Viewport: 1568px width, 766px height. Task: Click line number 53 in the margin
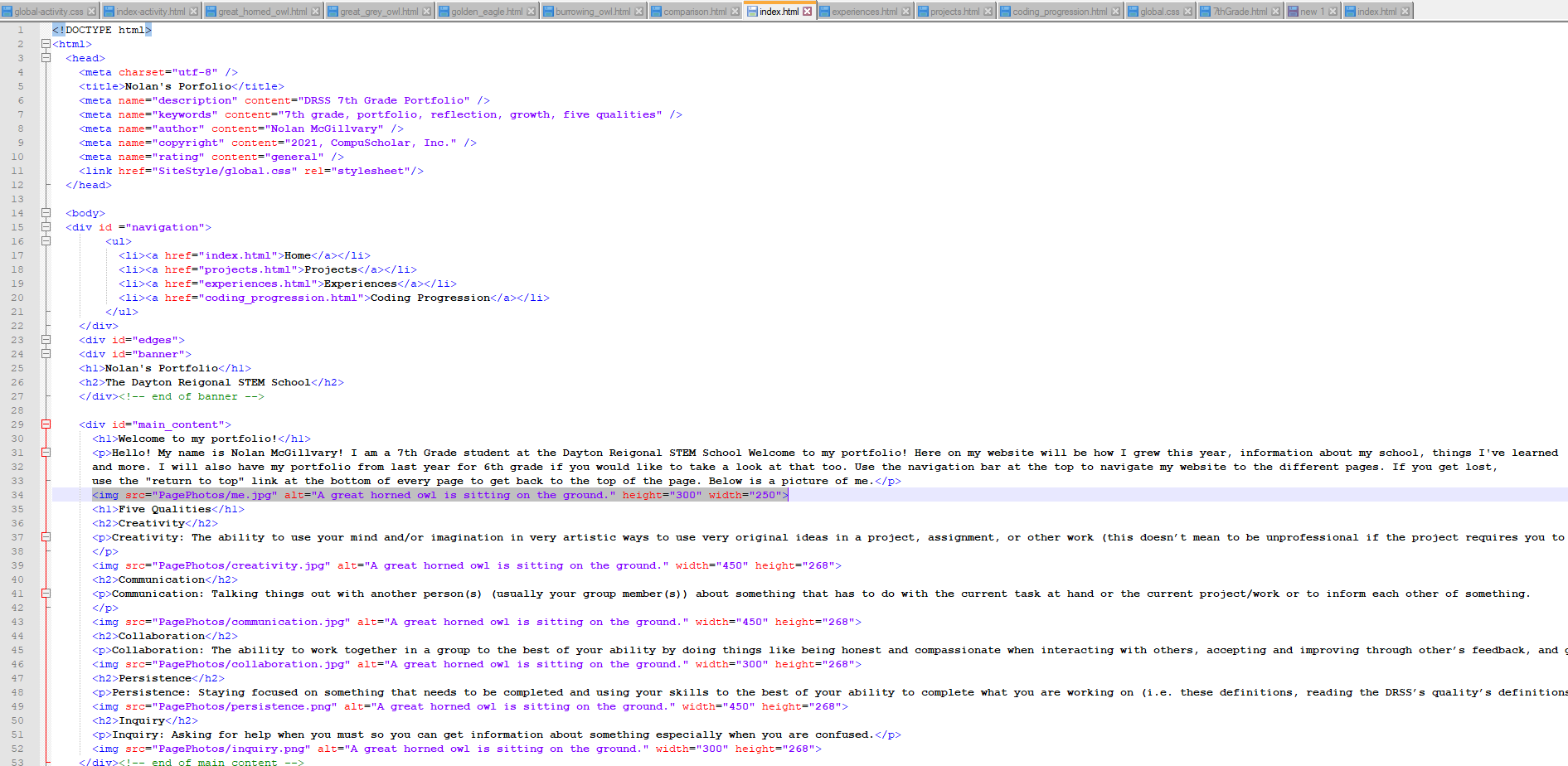coord(17,762)
